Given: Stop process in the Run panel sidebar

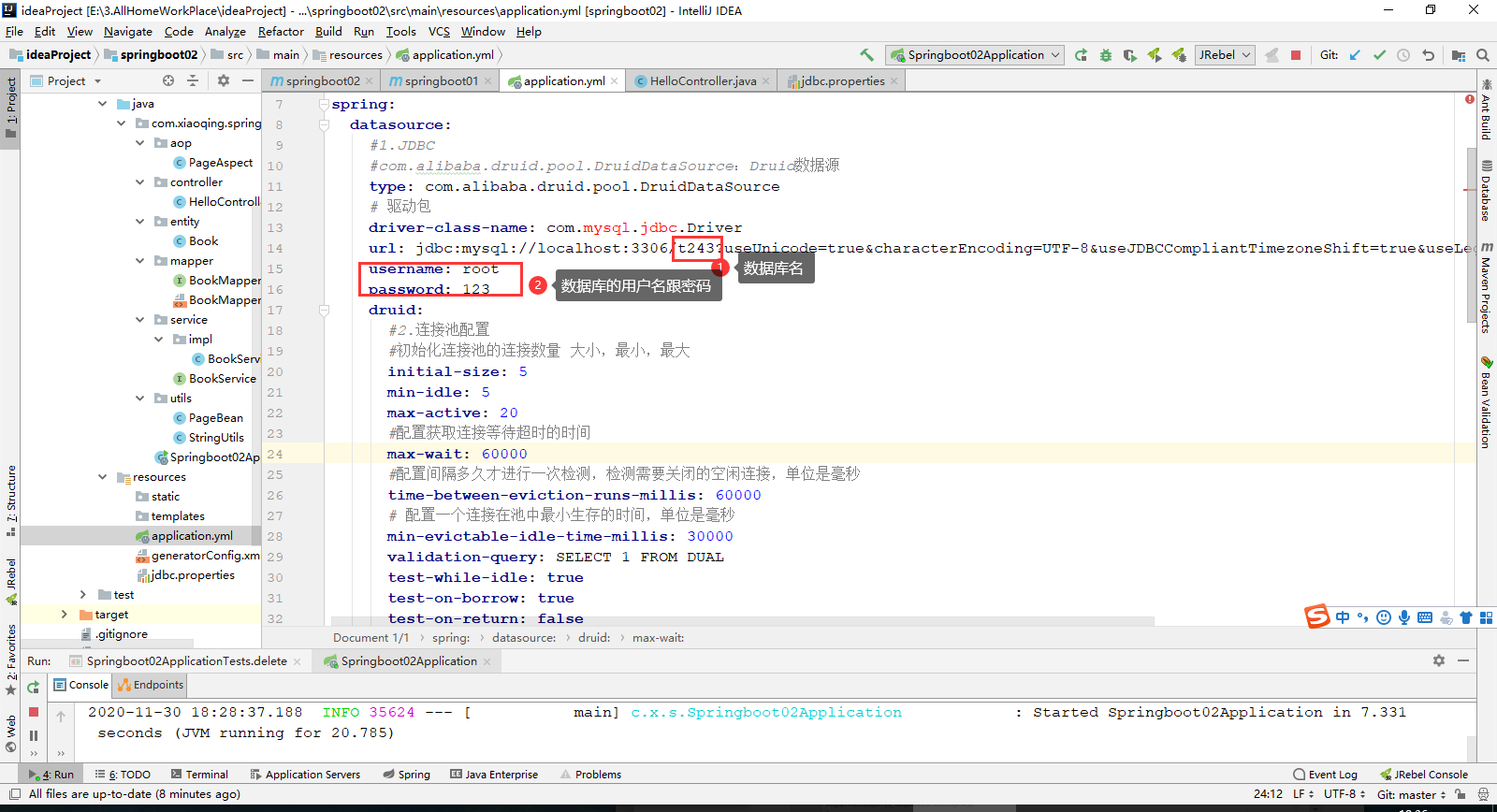Looking at the screenshot, I should [34, 712].
